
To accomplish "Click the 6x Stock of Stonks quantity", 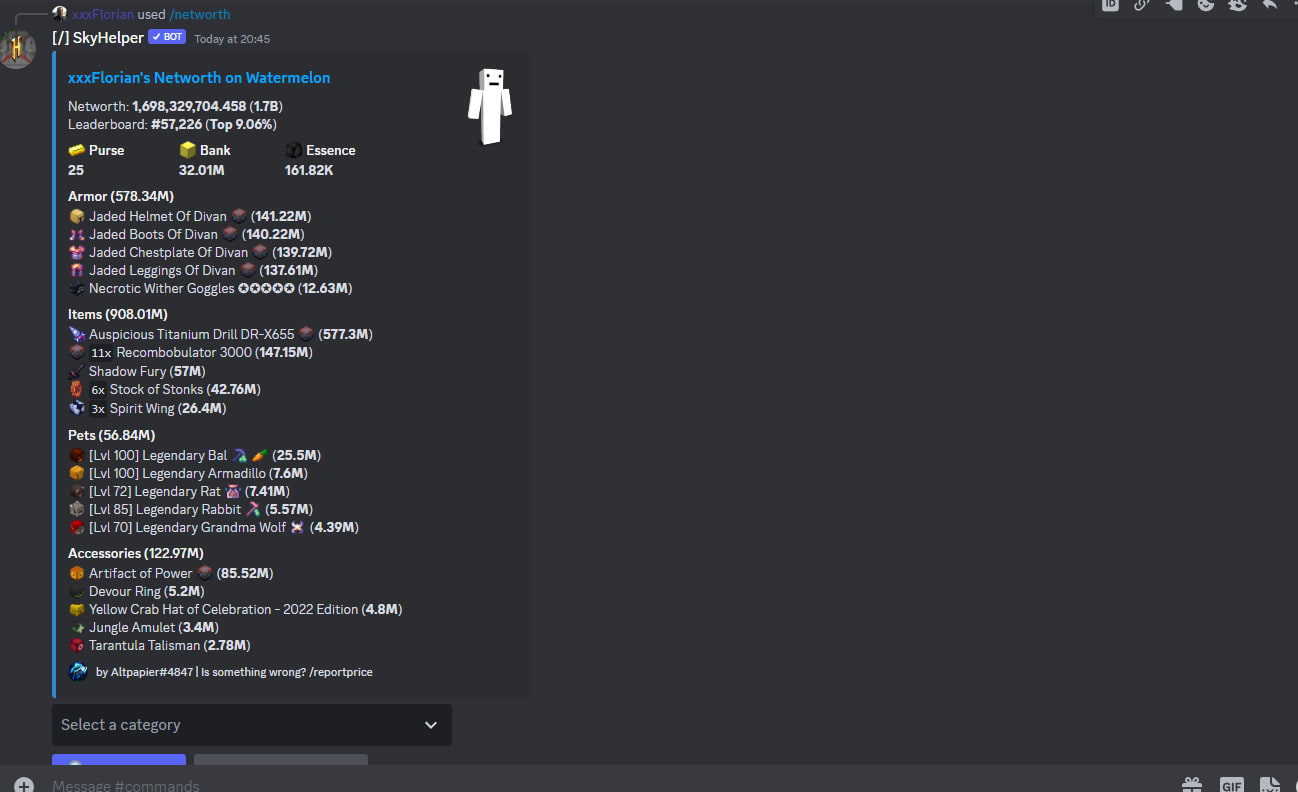I will (98, 390).
